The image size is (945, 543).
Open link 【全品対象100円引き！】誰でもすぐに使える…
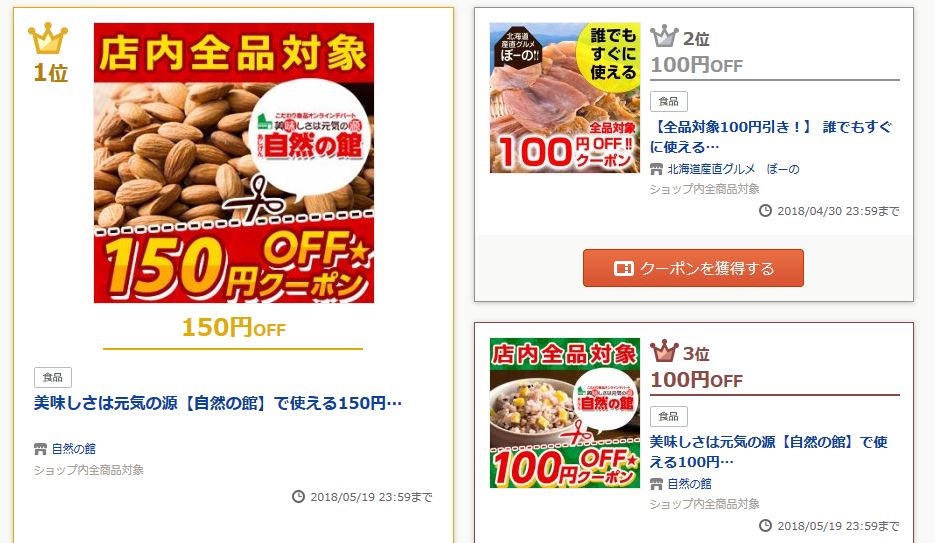tap(771, 137)
